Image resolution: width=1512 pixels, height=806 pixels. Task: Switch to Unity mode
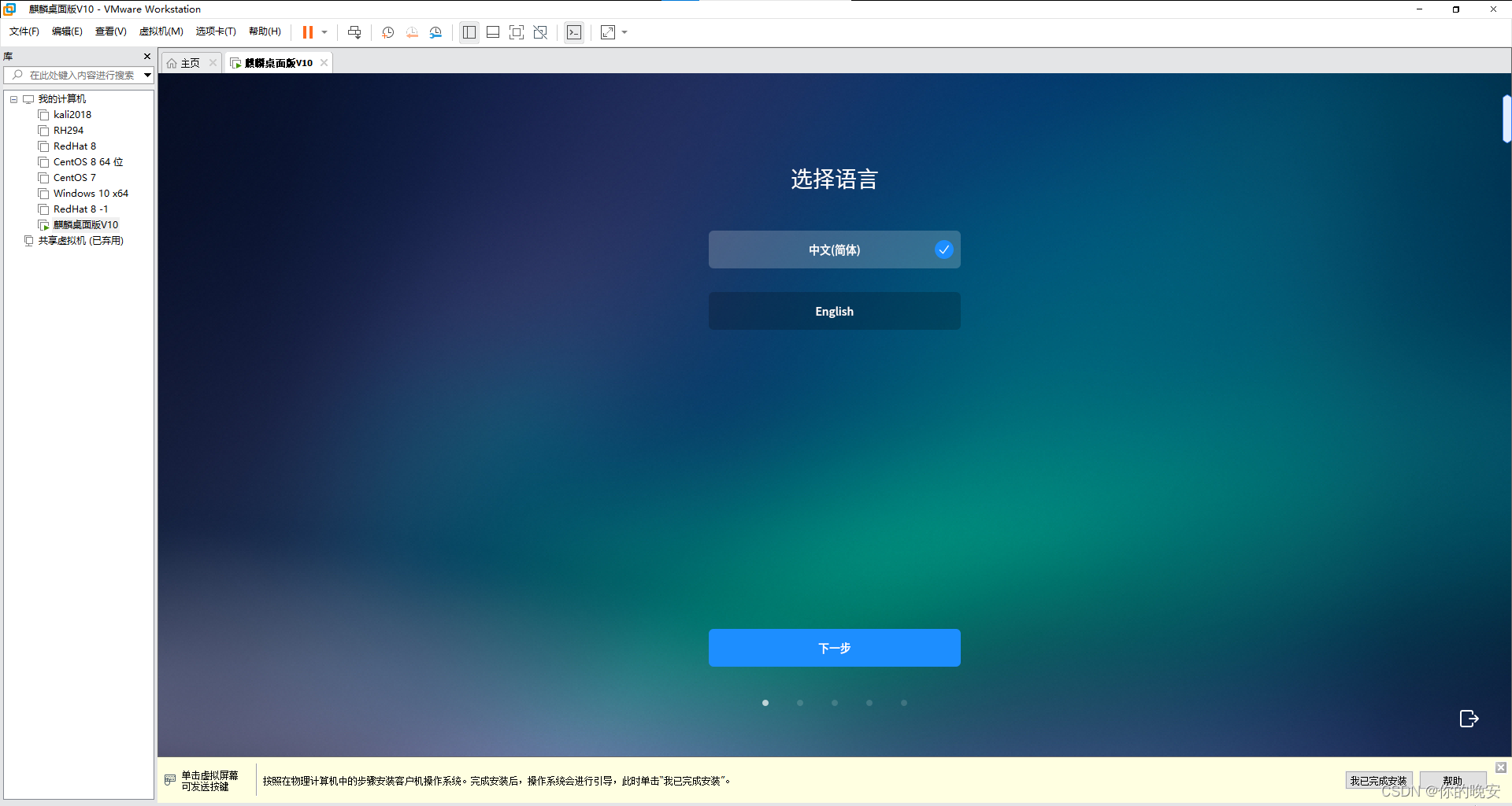coord(540,32)
